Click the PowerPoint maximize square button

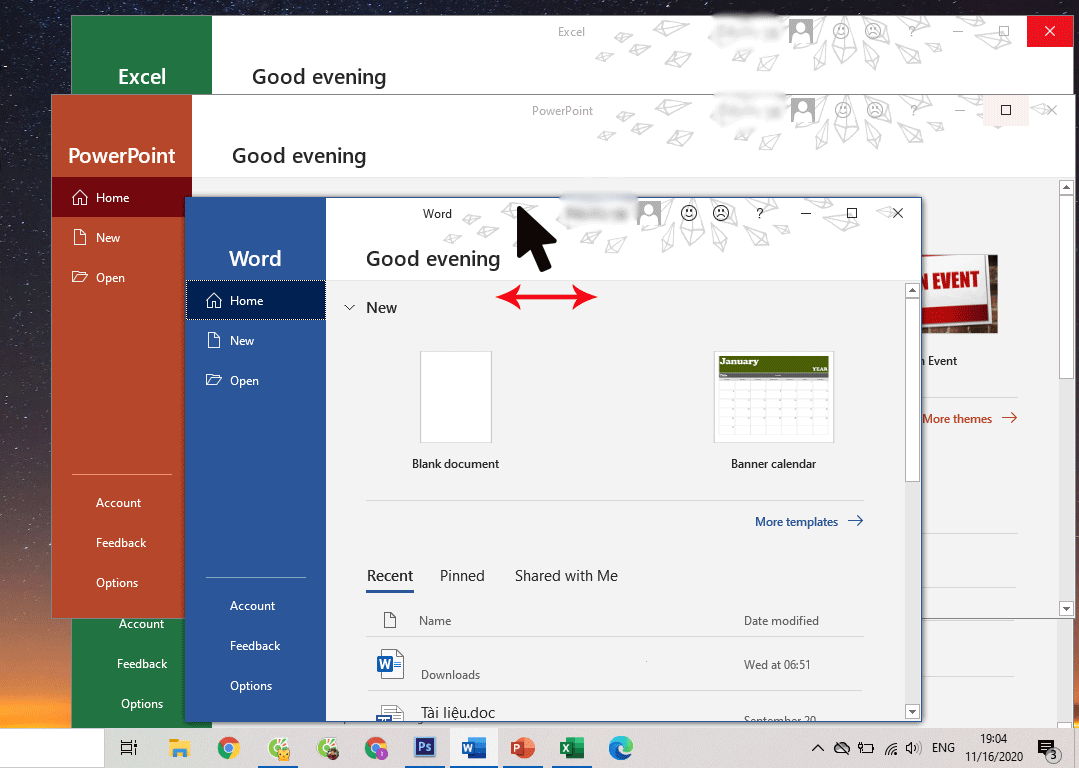click(1005, 110)
